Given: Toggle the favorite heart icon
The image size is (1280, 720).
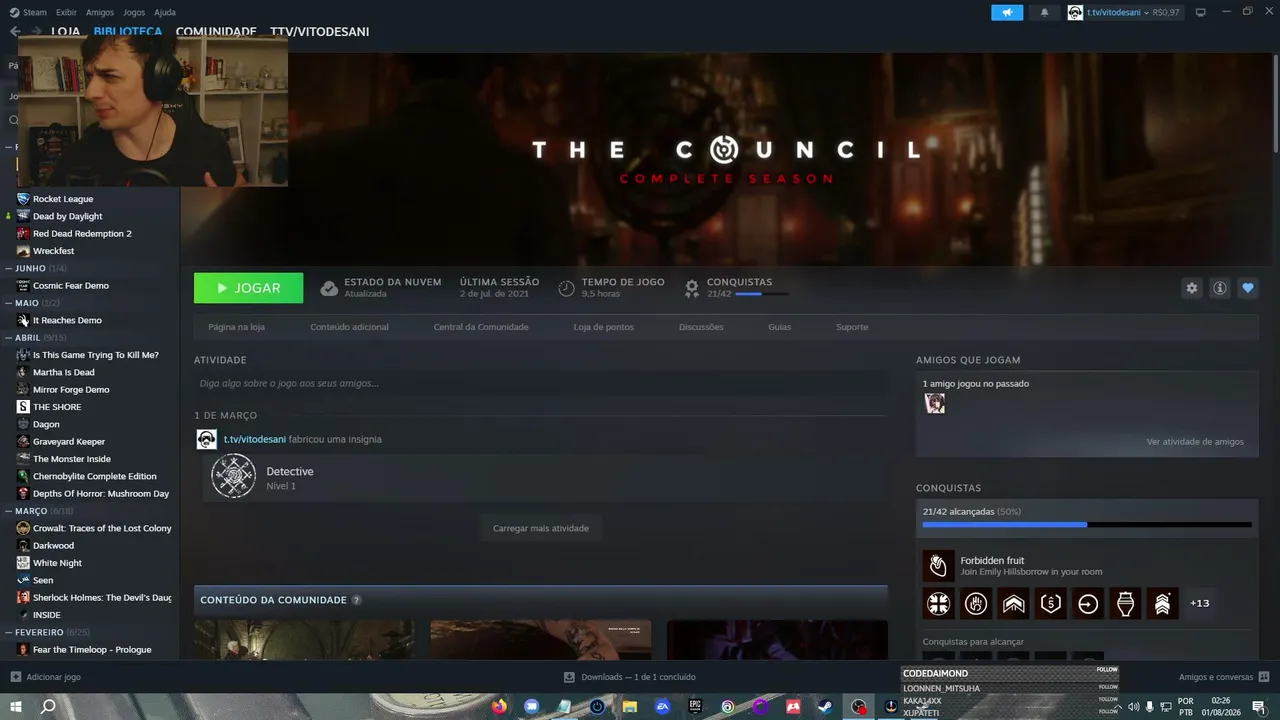Looking at the screenshot, I should coord(1248,288).
